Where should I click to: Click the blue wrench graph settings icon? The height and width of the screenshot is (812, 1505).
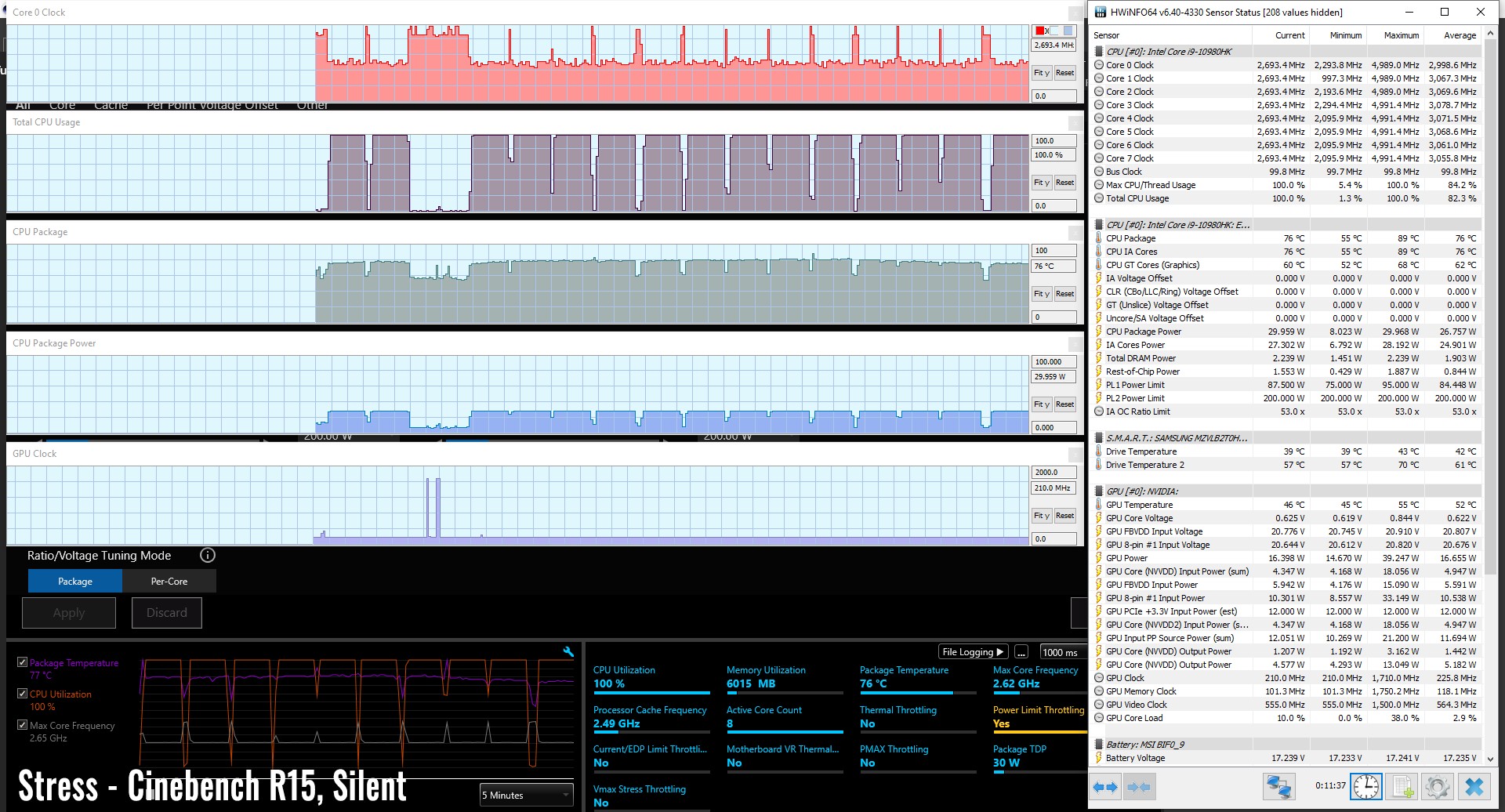tap(568, 651)
